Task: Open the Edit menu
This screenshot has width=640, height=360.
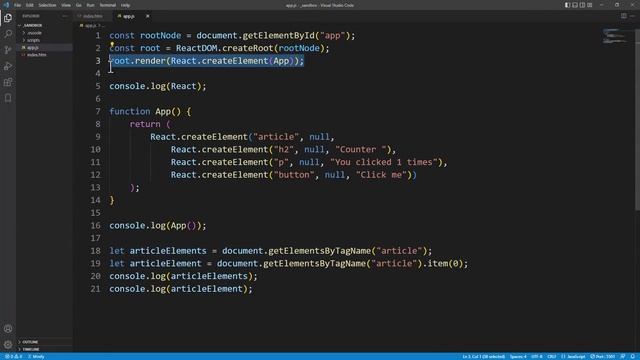Action: [30, 5]
